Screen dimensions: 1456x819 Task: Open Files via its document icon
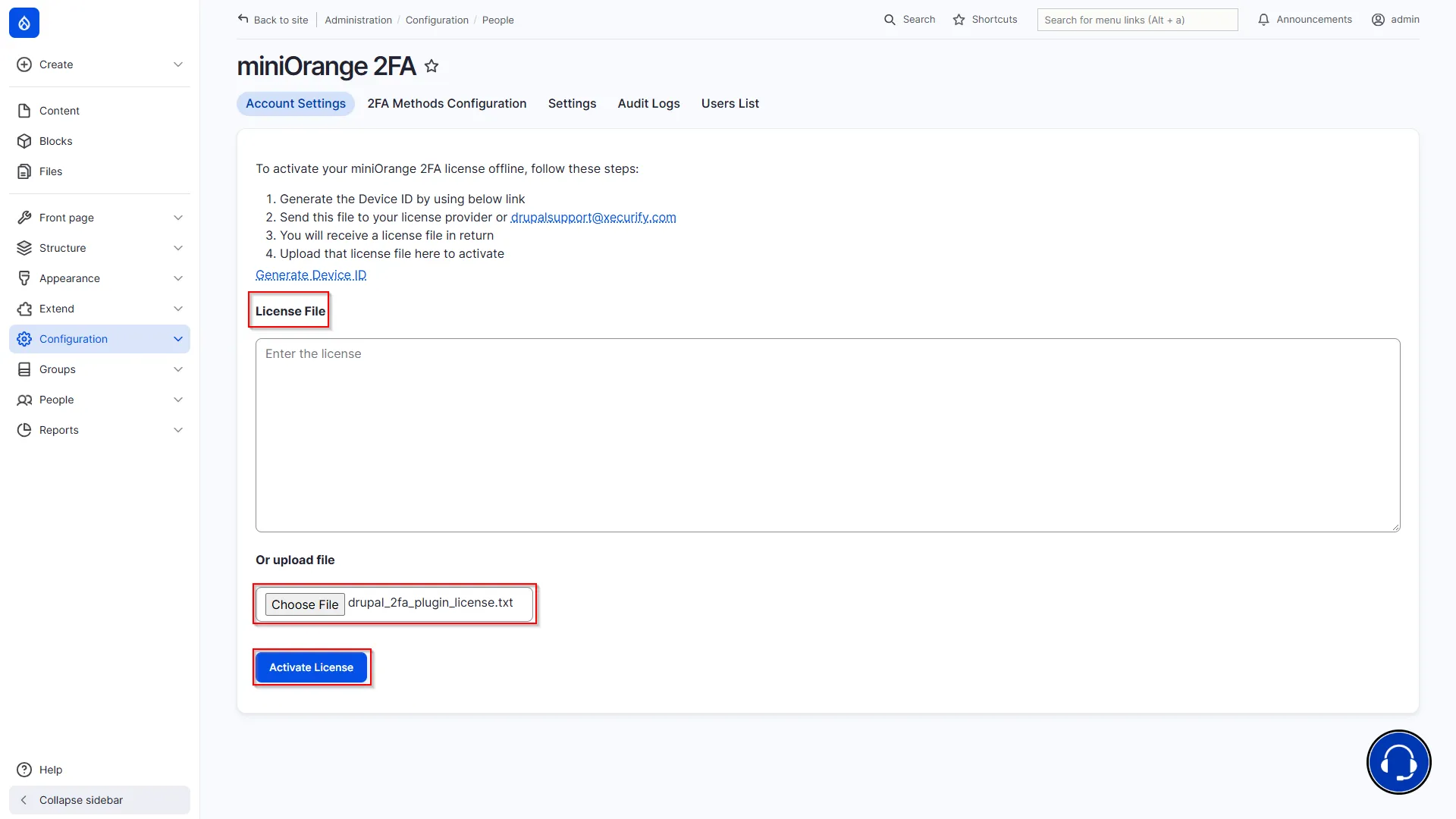pos(24,171)
